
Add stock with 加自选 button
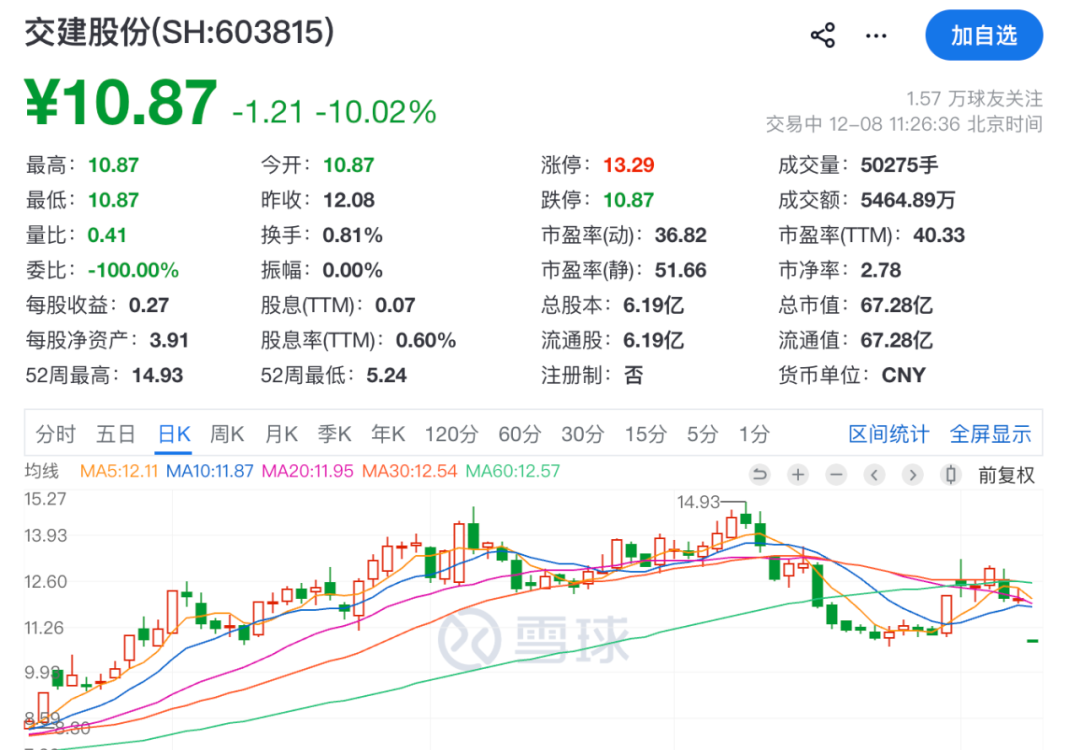point(984,36)
